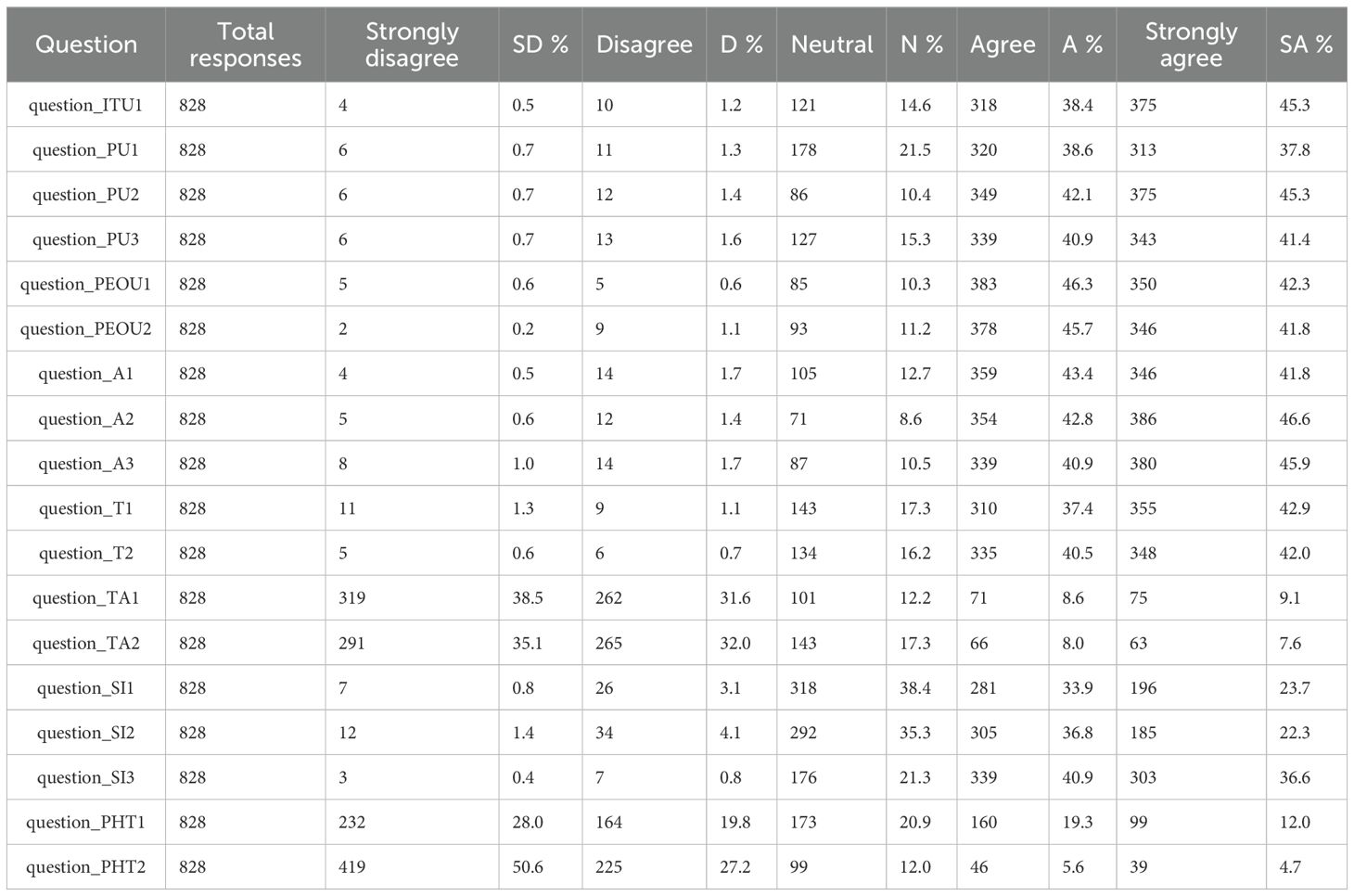Click the A % column header
This screenshot has height=896, width=1354.
[x=1082, y=45]
